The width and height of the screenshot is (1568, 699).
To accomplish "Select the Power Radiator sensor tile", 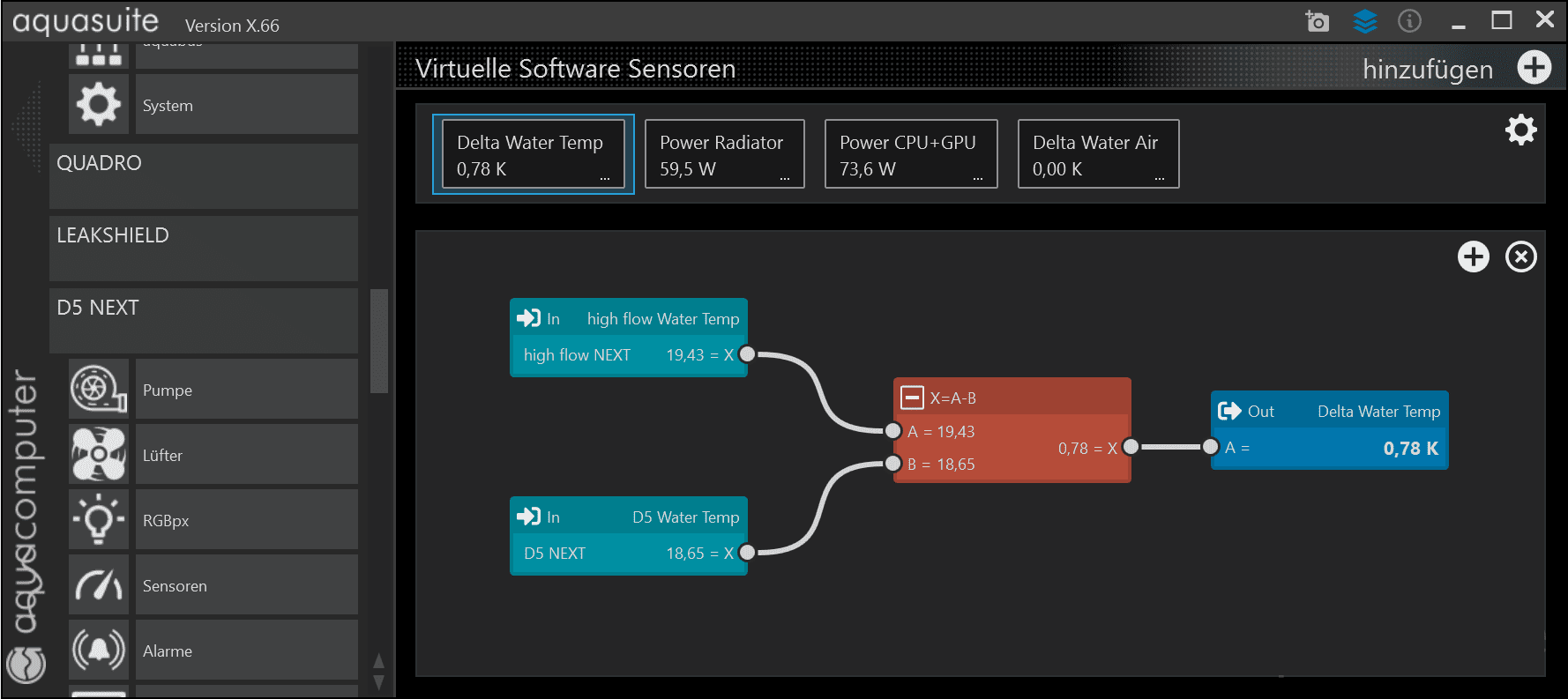I will point(724,154).
